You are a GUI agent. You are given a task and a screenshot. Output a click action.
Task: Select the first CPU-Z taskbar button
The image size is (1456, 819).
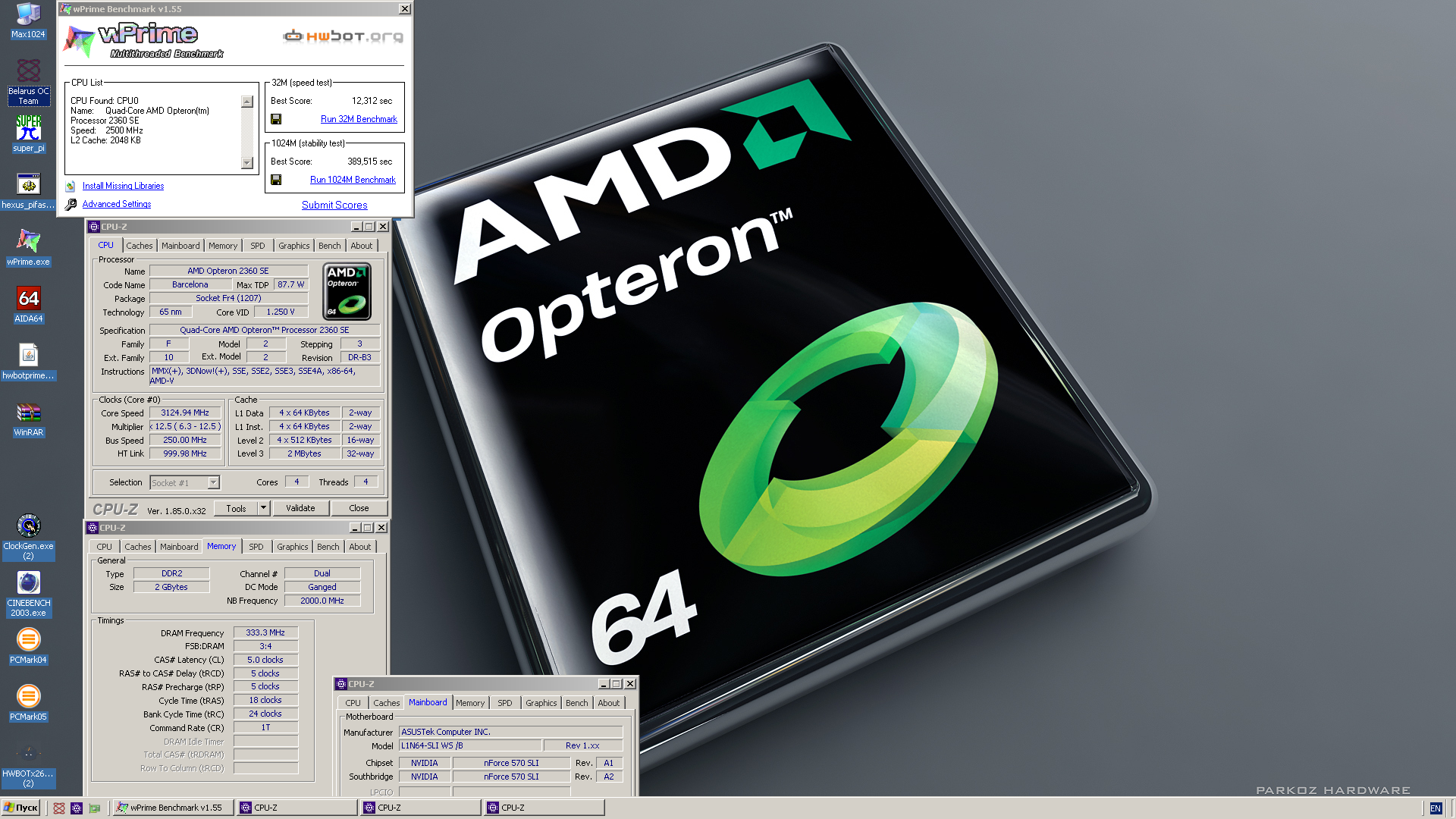pos(296,808)
